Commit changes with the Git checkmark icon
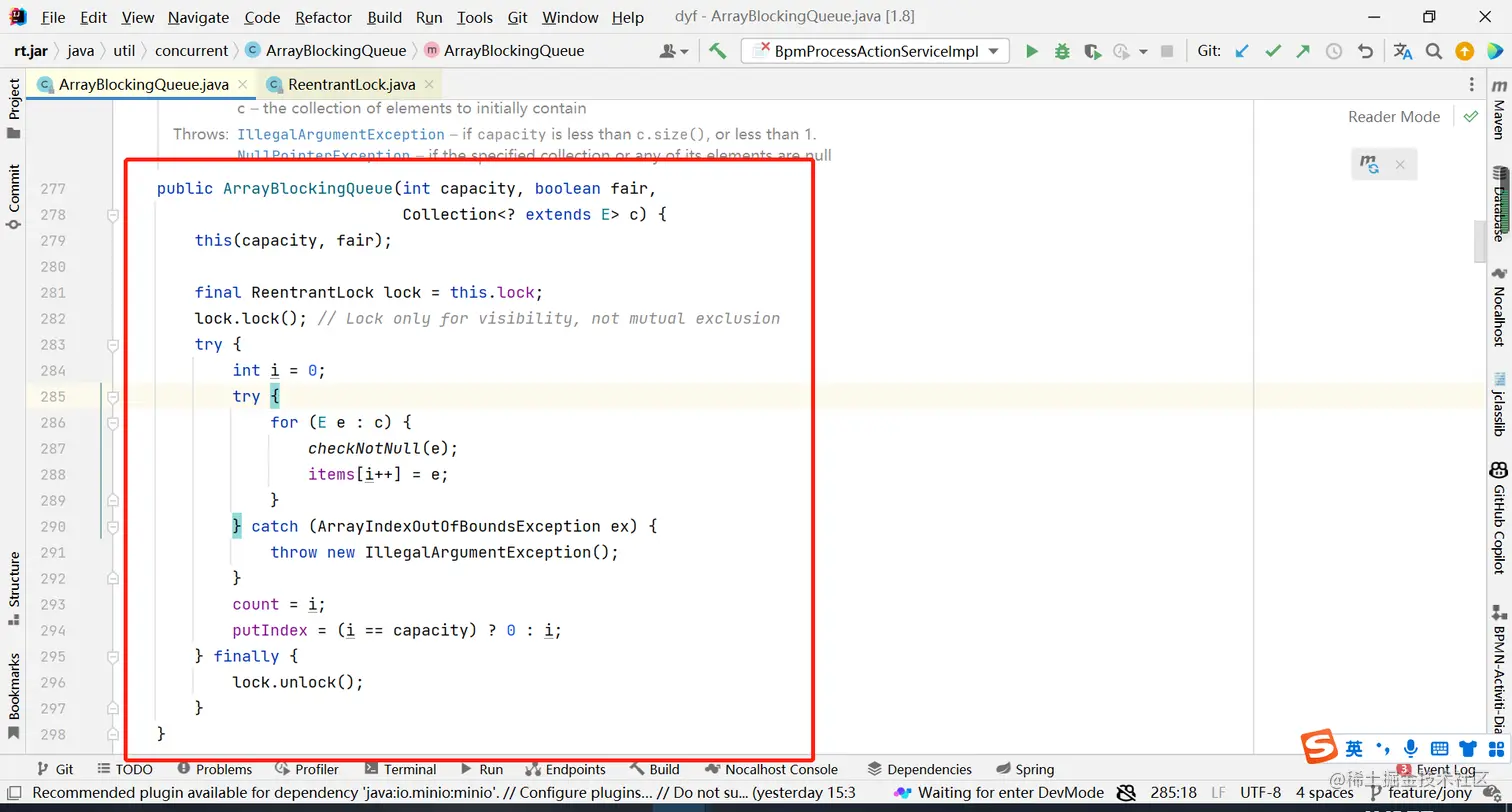Image resolution: width=1512 pixels, height=812 pixels. [x=1272, y=51]
